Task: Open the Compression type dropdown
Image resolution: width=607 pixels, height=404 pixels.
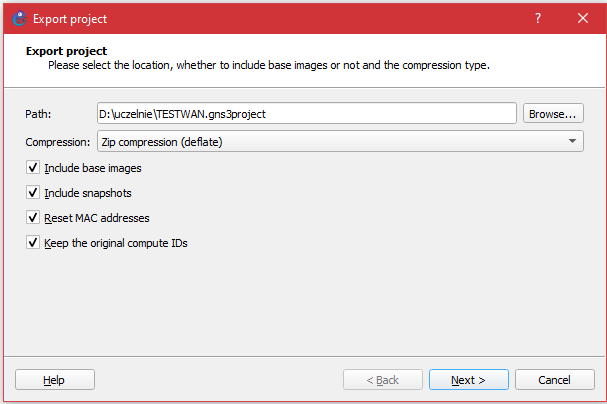Action: point(340,142)
